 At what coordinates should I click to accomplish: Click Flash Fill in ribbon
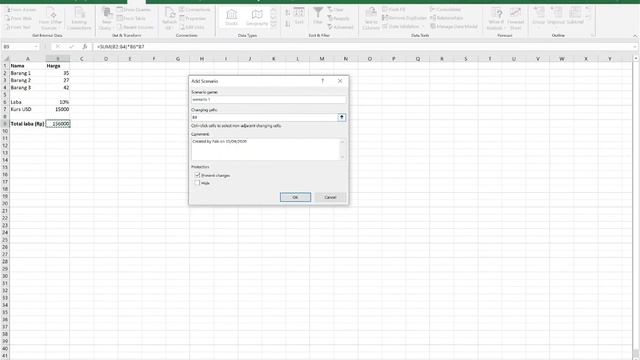coord(394,9)
